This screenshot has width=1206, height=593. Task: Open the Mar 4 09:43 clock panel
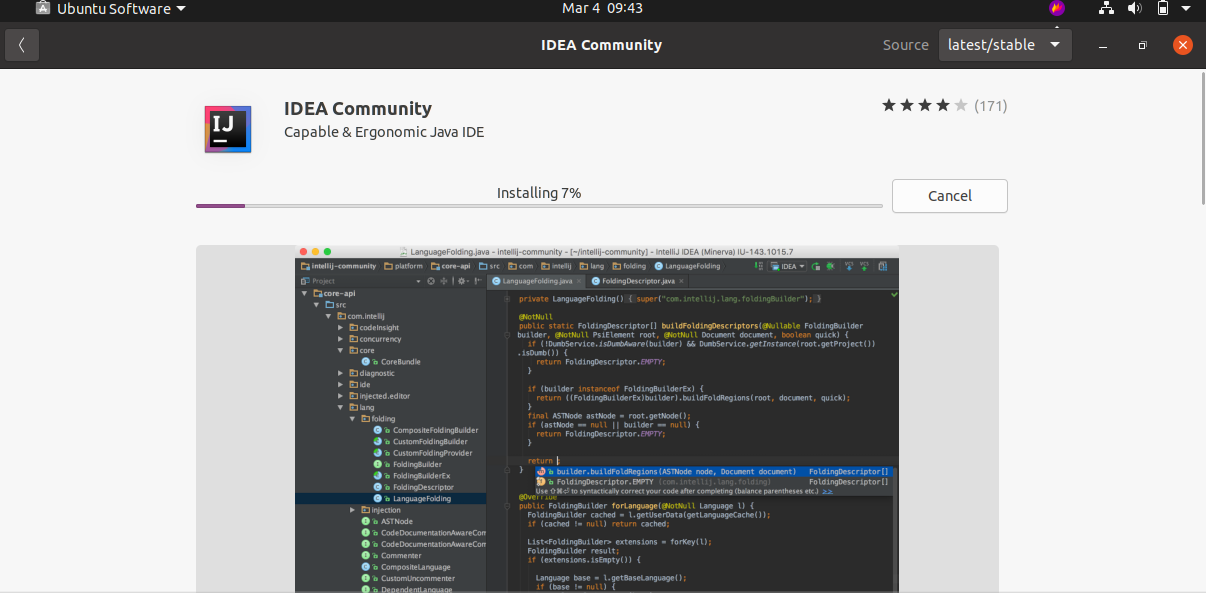602,8
